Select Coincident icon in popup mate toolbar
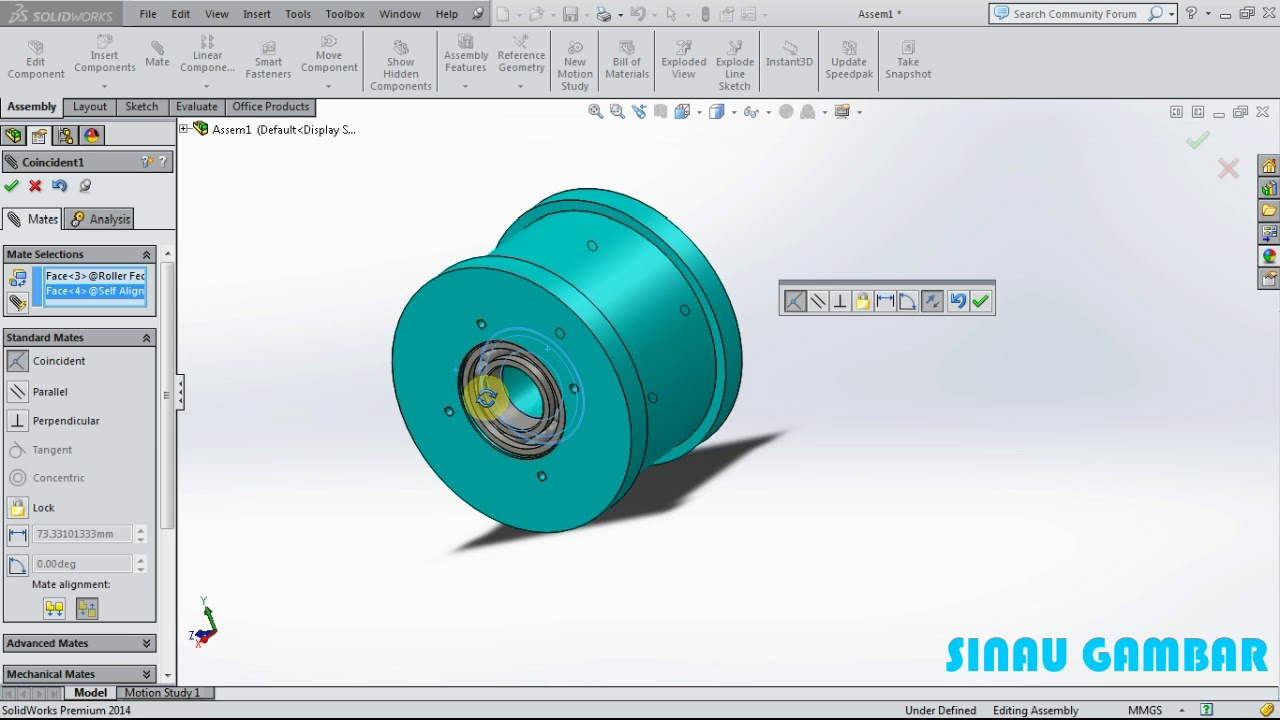1280x720 pixels. [x=794, y=301]
